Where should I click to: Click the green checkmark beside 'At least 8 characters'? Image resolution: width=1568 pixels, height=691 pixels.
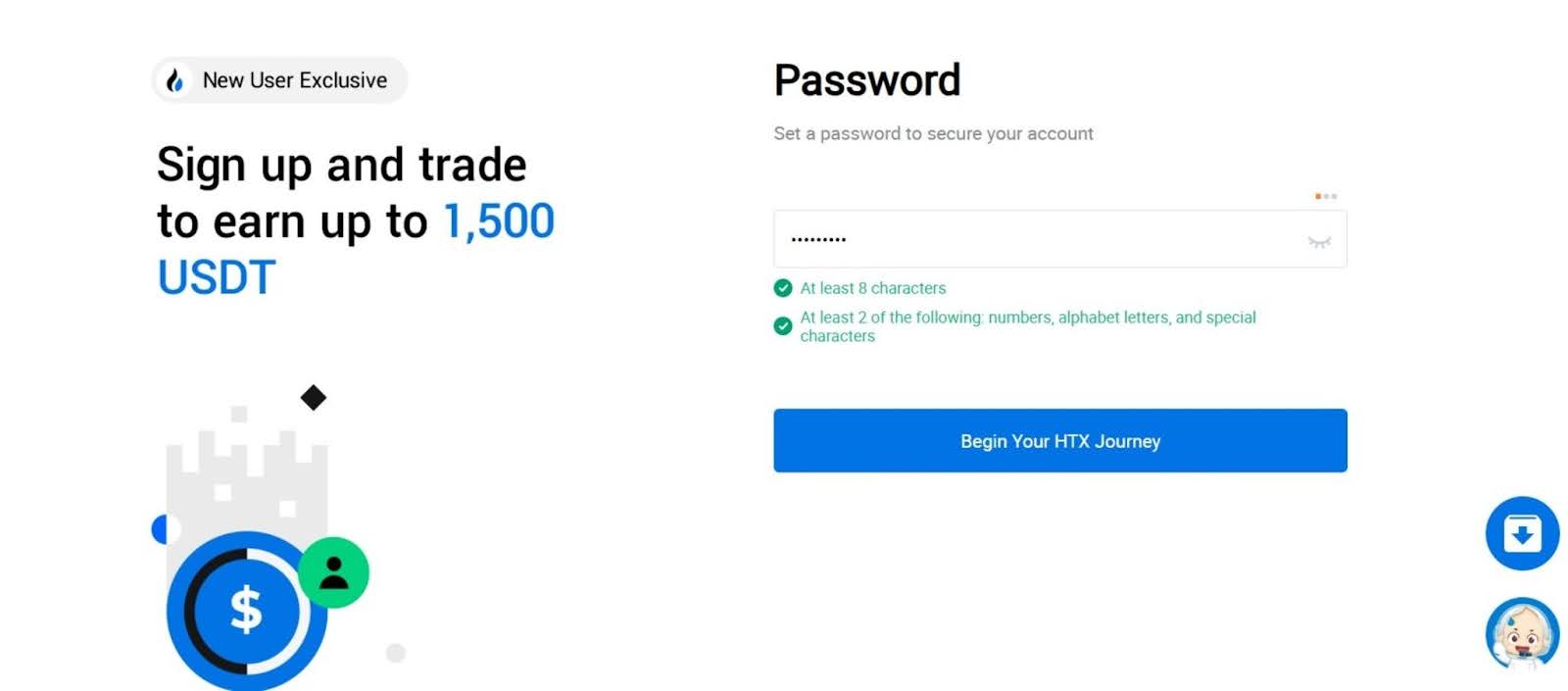click(783, 288)
